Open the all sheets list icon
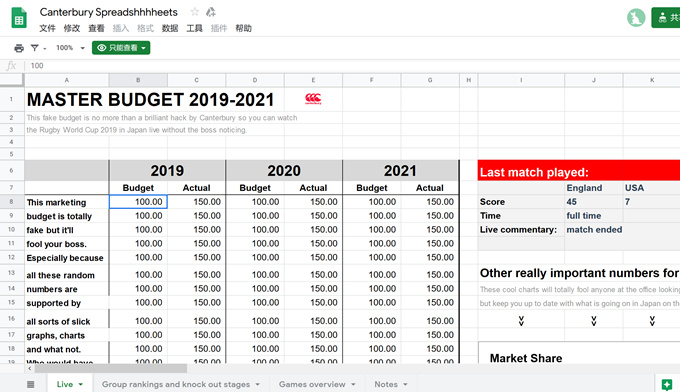 tap(30, 384)
